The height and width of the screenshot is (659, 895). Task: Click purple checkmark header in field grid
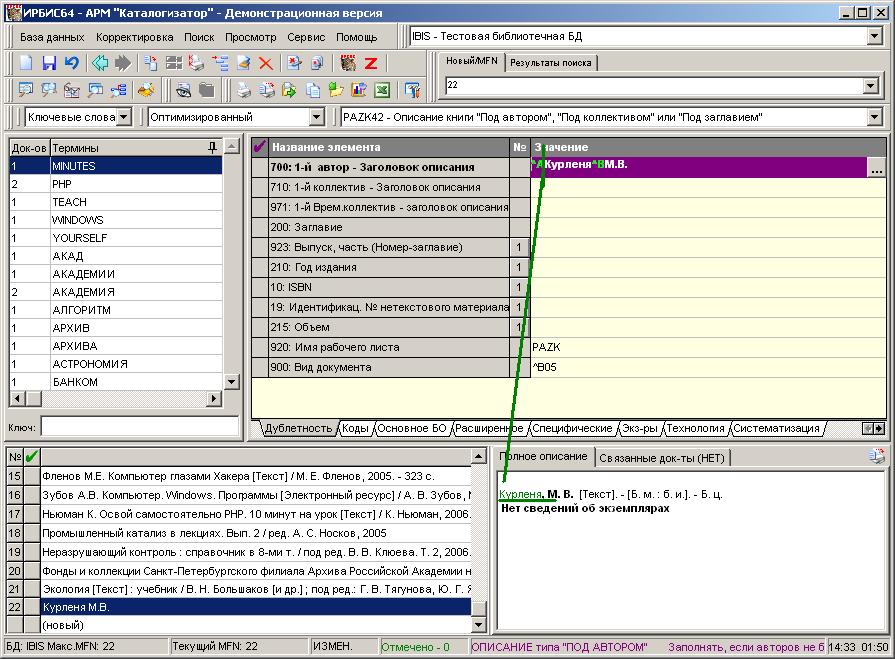(260, 147)
